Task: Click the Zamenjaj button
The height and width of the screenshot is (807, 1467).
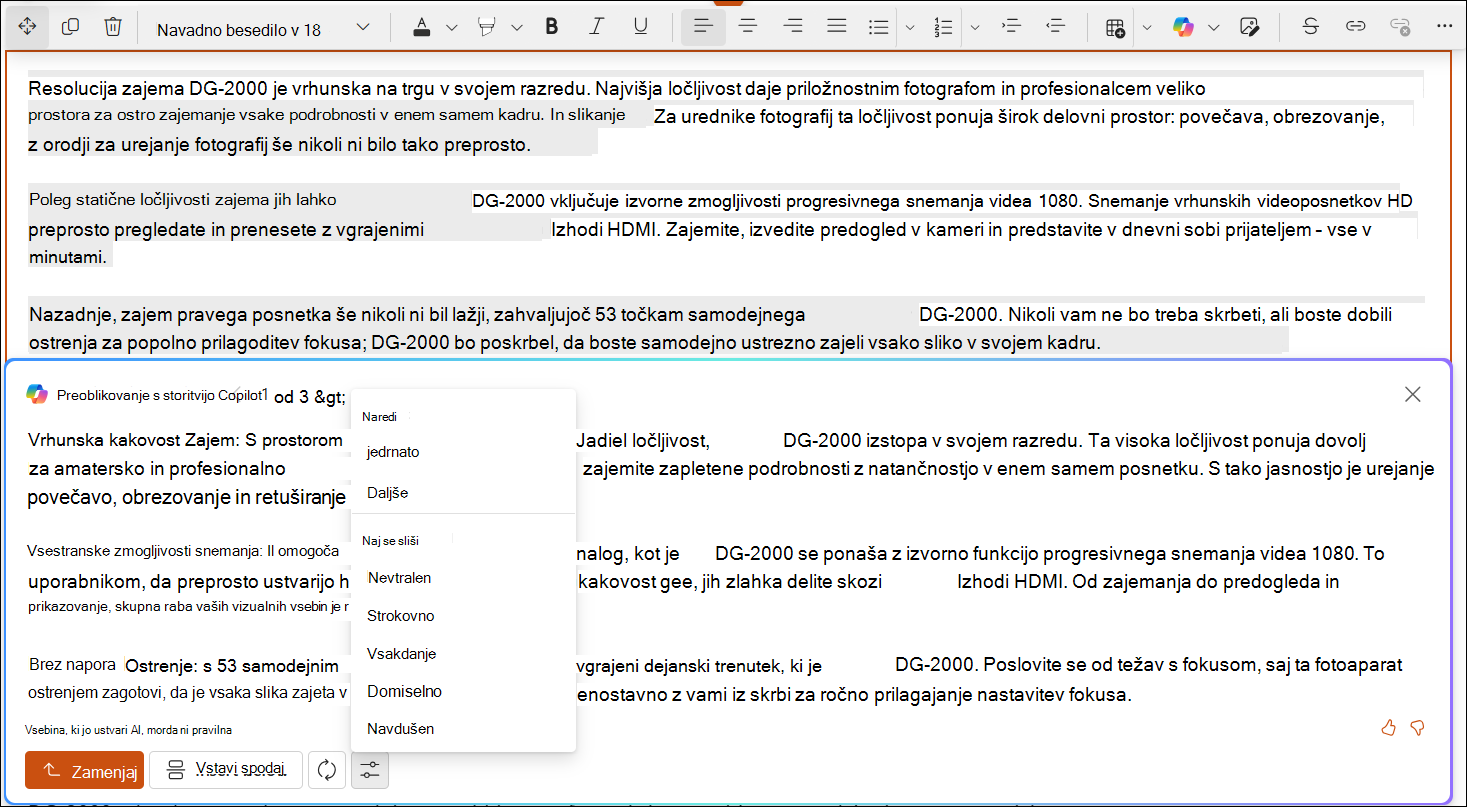Action: click(x=85, y=770)
